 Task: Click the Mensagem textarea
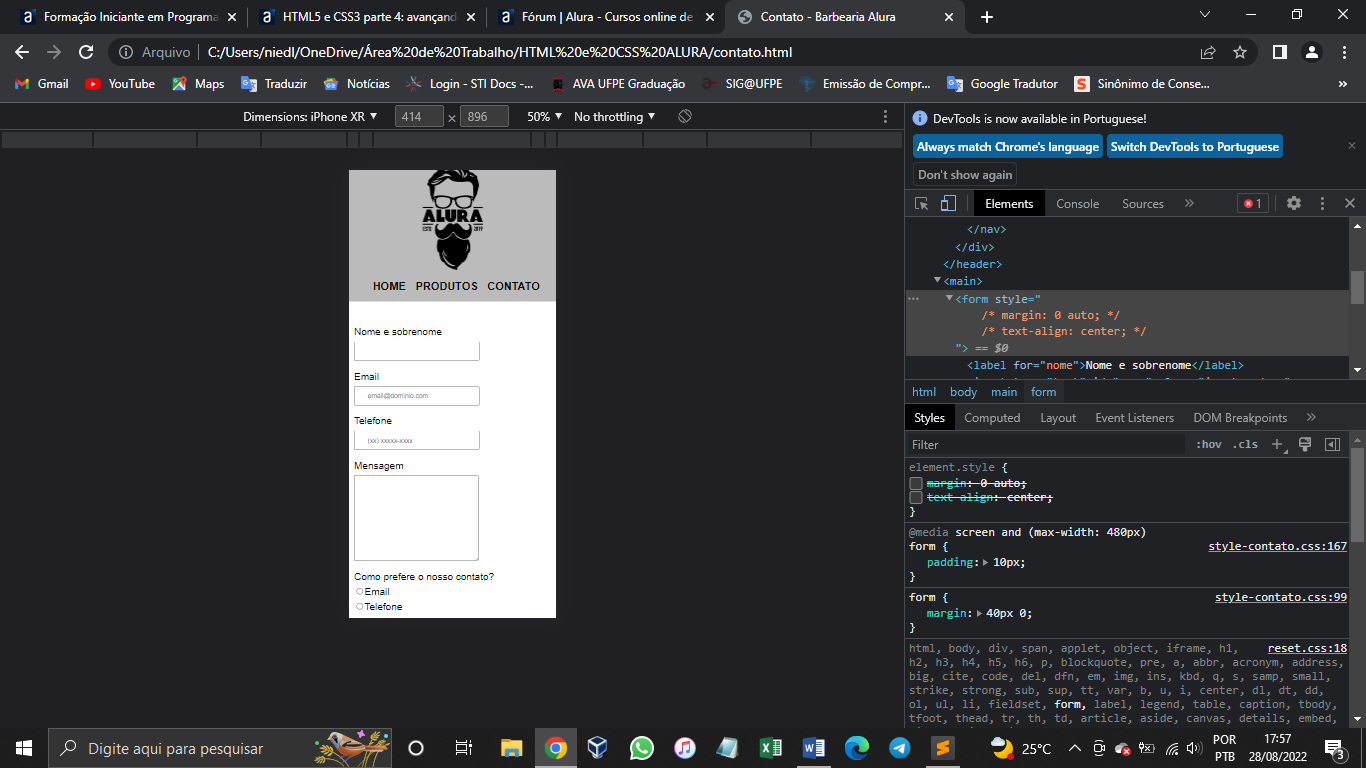coord(417,518)
